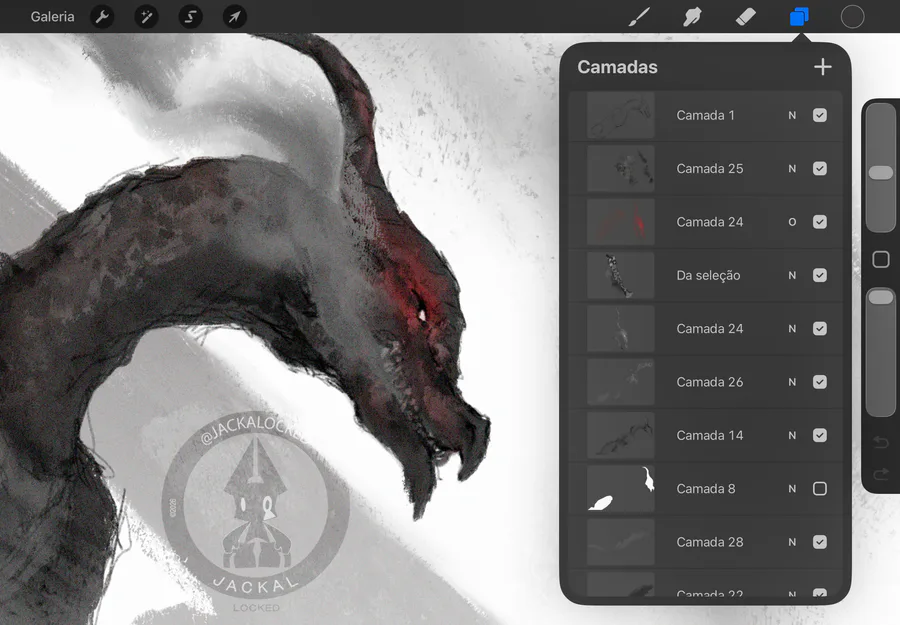
Task: Adjust the brush opacity slider
Action: (880, 352)
